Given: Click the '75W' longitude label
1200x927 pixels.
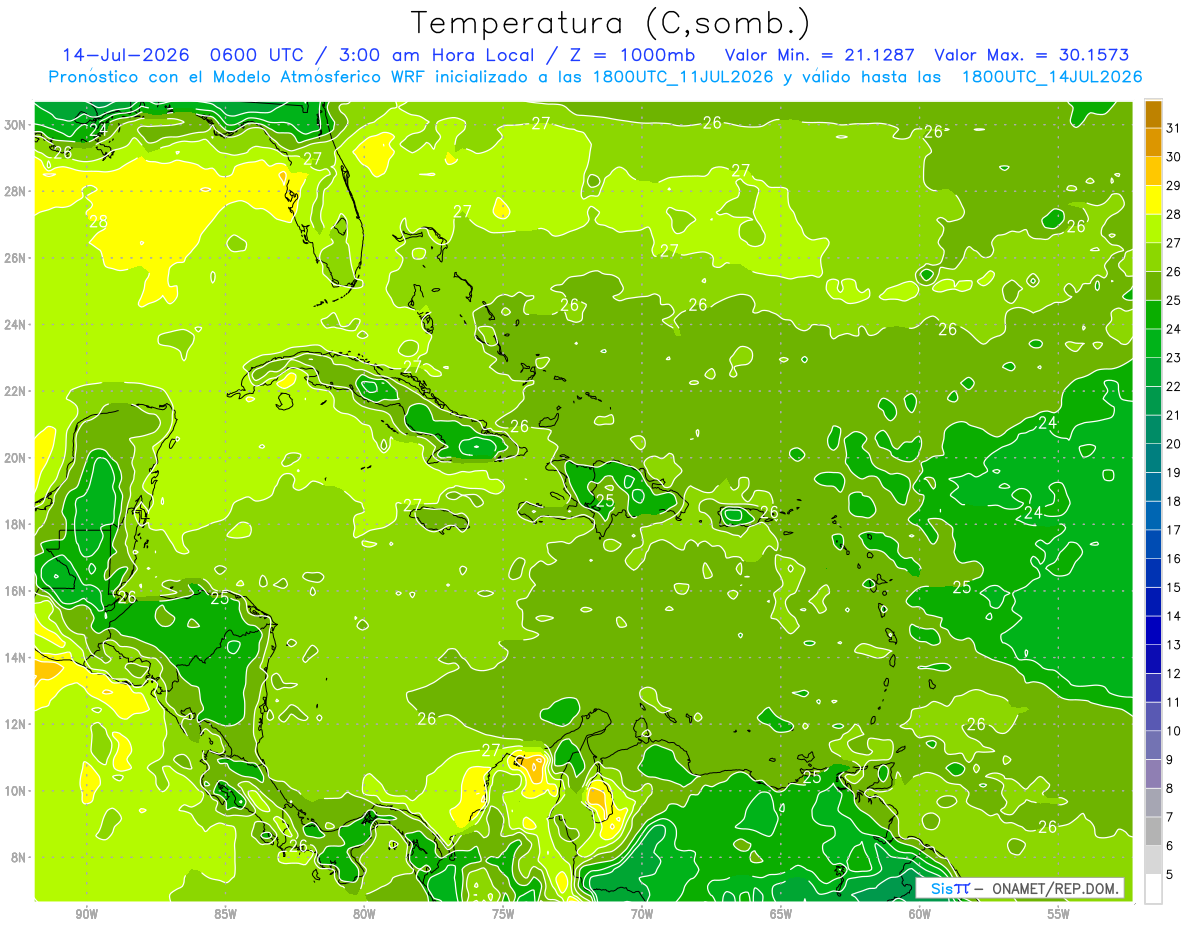Looking at the screenshot, I should point(503,914).
